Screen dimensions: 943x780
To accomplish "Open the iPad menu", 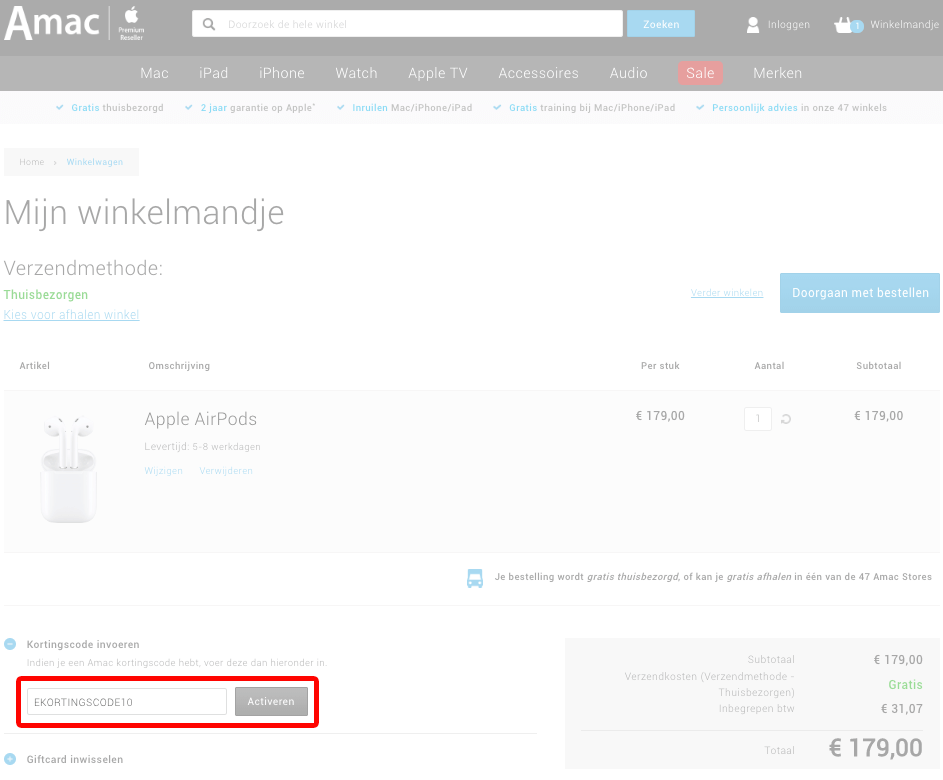I will click(x=213, y=73).
